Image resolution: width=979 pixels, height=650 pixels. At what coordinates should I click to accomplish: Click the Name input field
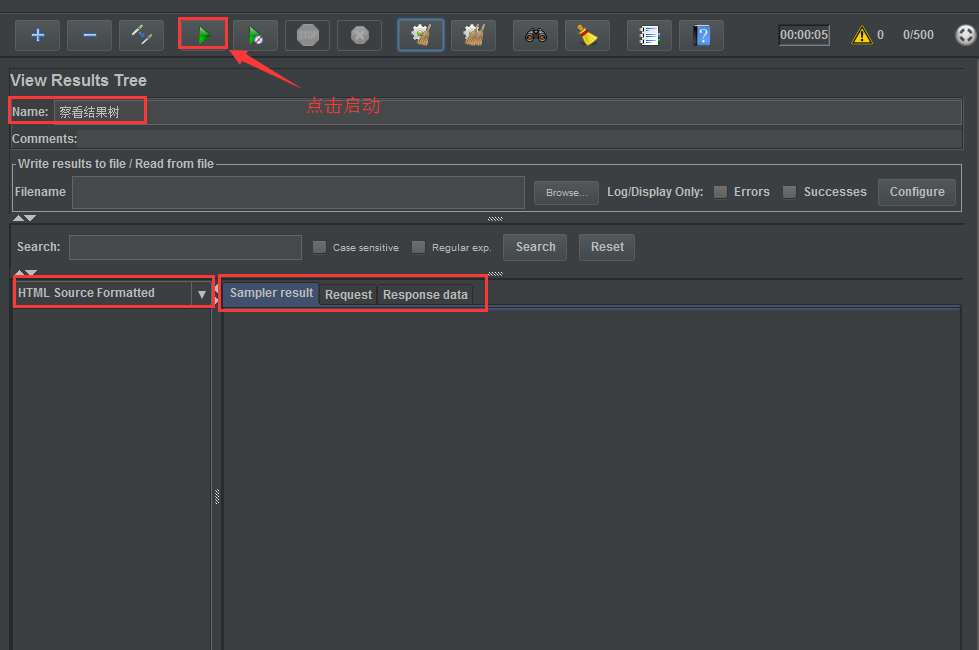point(508,112)
